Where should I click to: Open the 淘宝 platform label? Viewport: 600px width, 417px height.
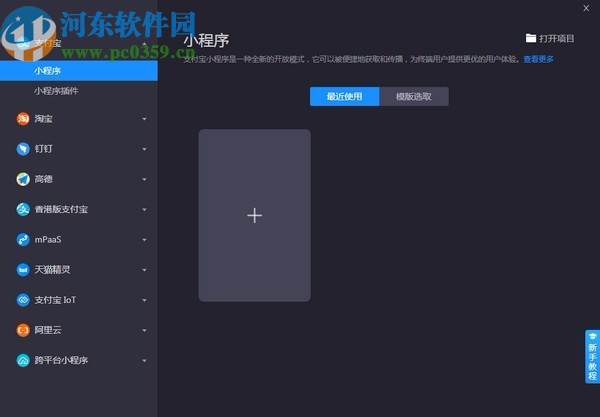tap(44, 119)
